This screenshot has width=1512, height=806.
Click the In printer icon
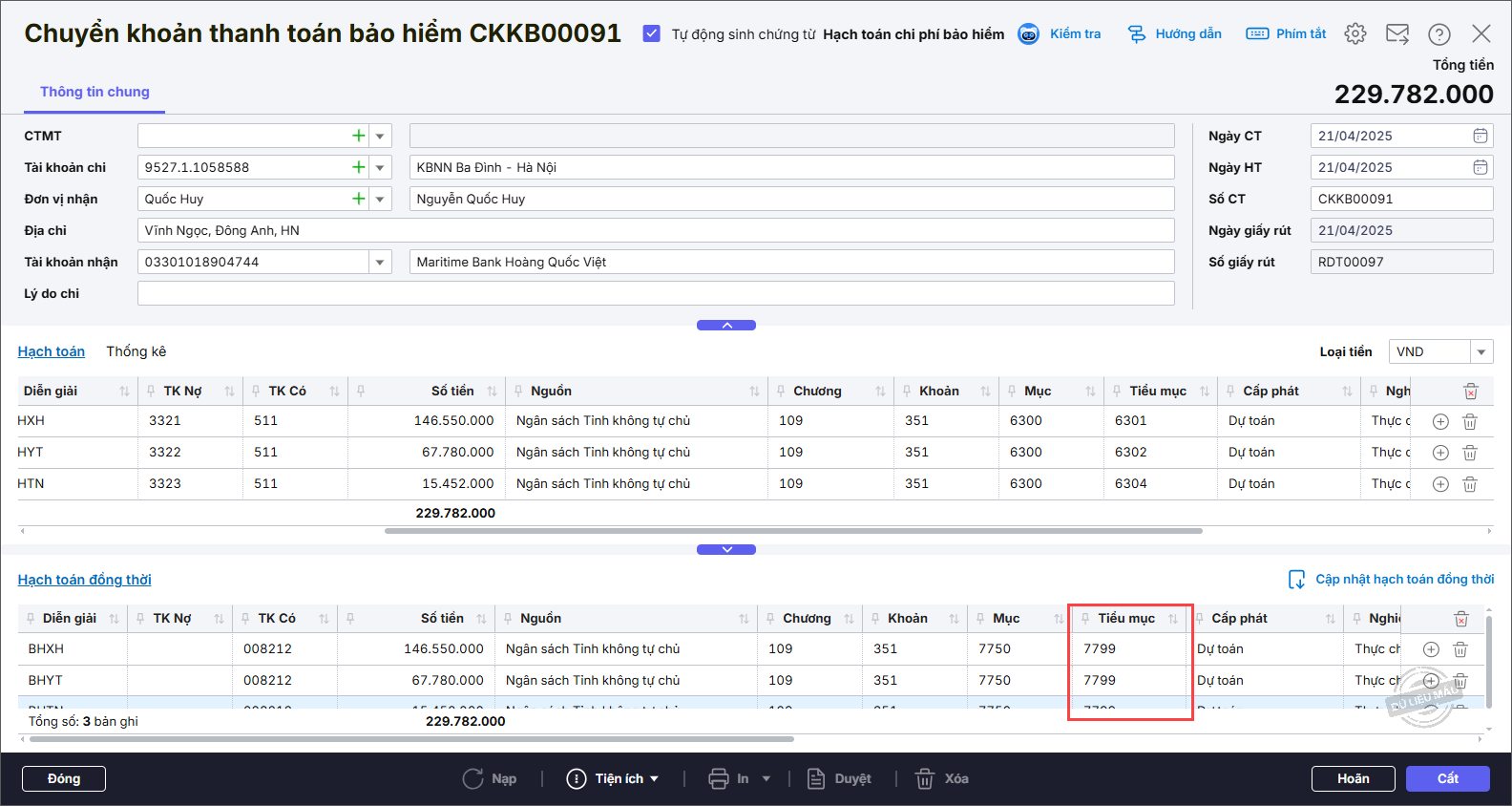[719, 779]
